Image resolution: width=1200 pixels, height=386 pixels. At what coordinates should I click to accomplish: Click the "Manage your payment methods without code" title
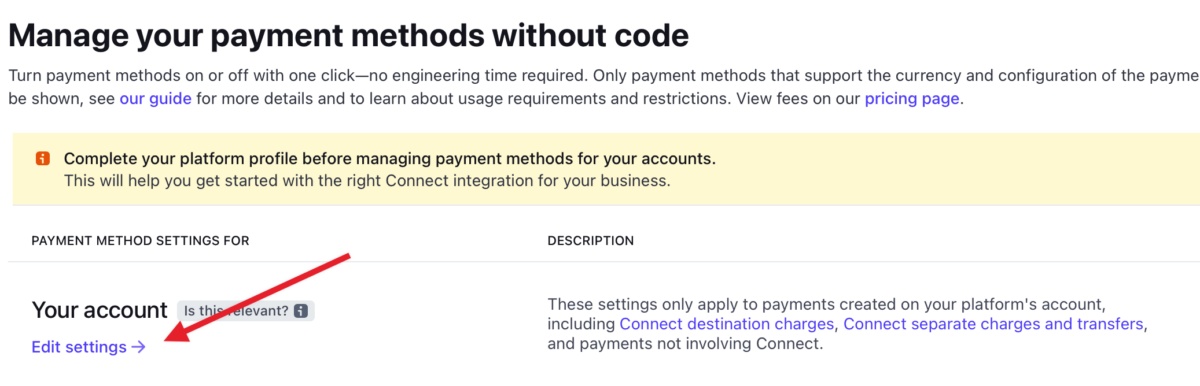click(x=348, y=36)
